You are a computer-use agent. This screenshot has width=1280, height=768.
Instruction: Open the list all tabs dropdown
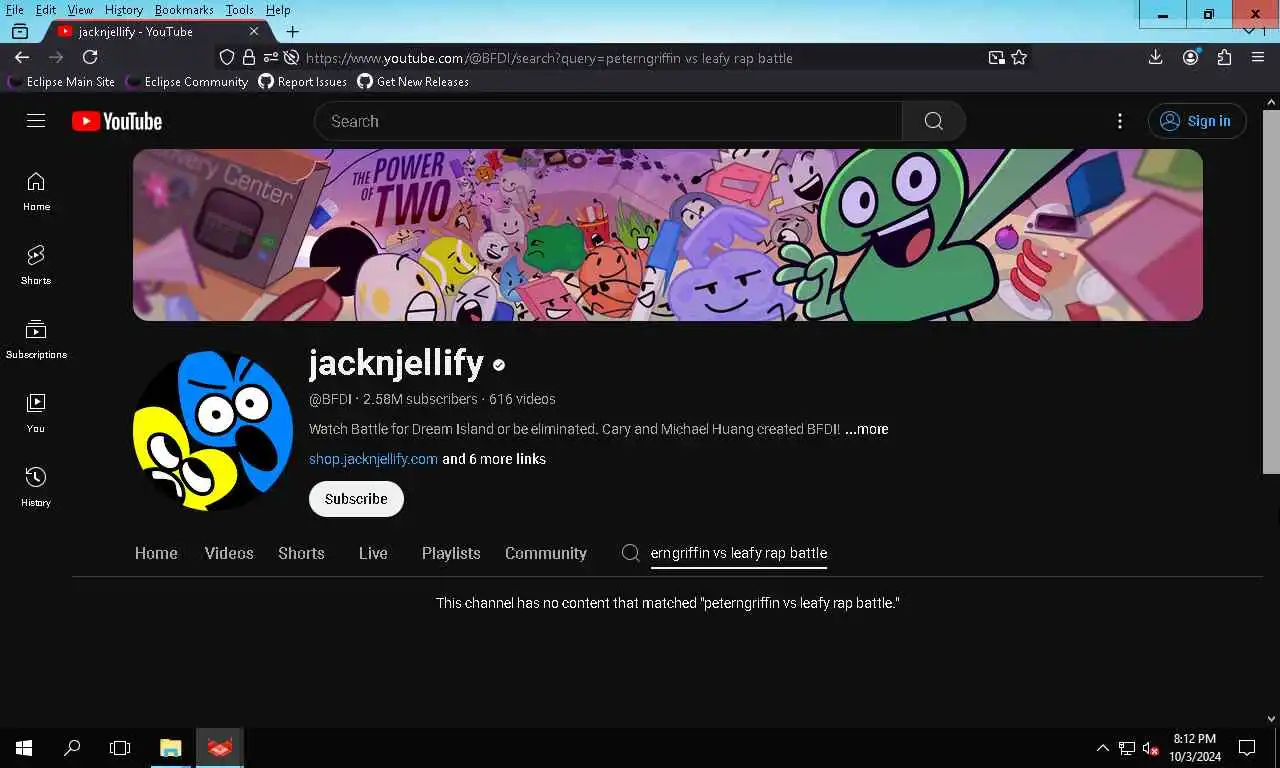tap(1248, 31)
